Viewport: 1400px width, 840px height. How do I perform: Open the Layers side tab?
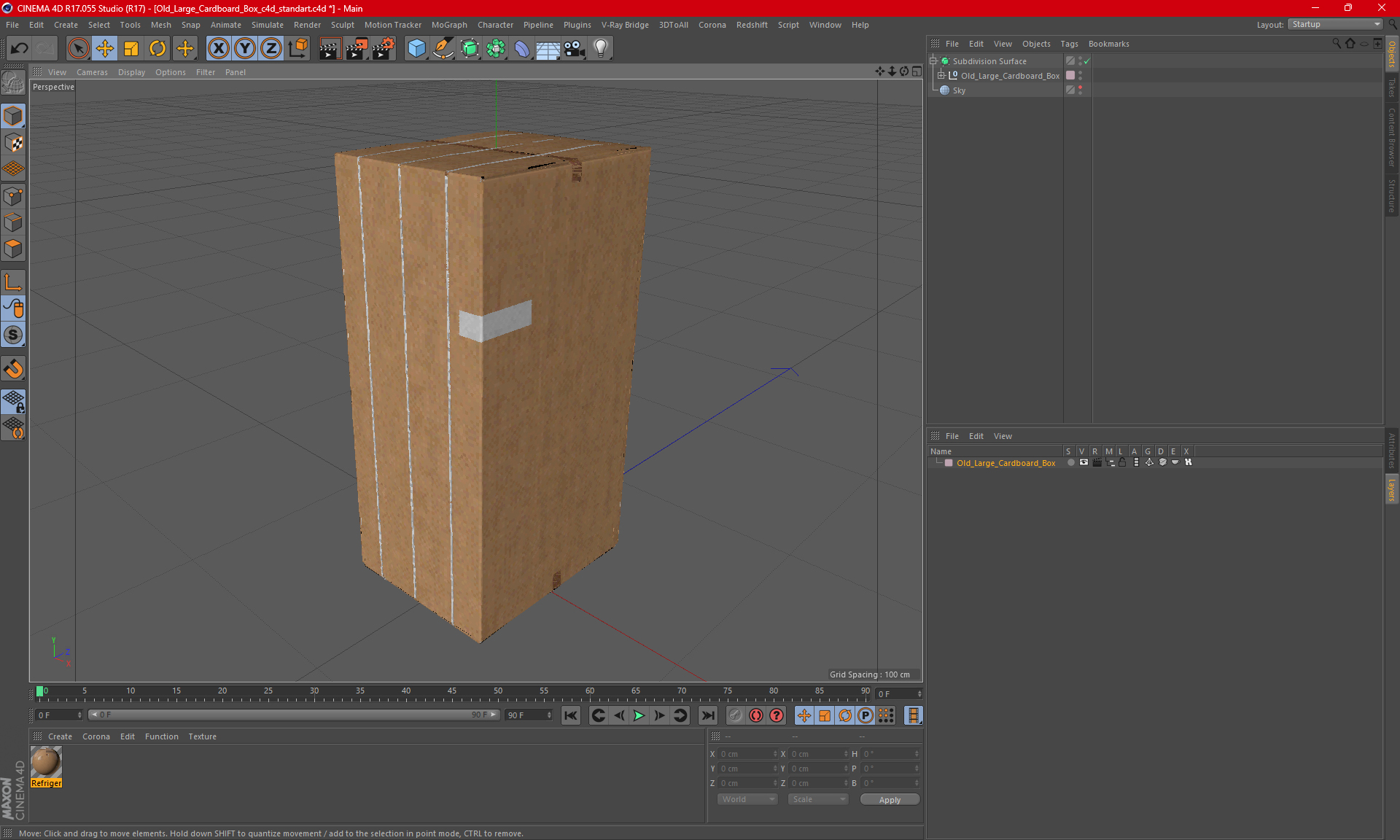coord(1392,489)
